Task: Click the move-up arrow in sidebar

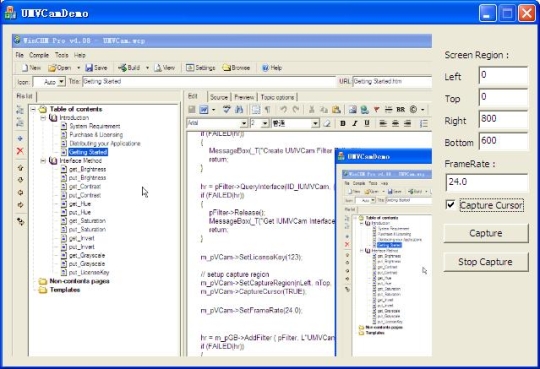Action: click(20, 168)
